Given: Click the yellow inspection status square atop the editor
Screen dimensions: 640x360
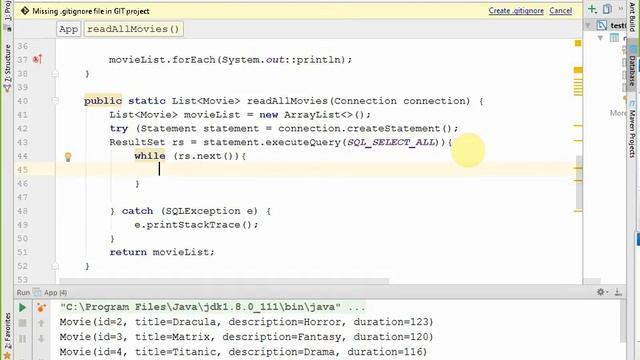Looking at the screenshot, I should (x=578, y=43).
